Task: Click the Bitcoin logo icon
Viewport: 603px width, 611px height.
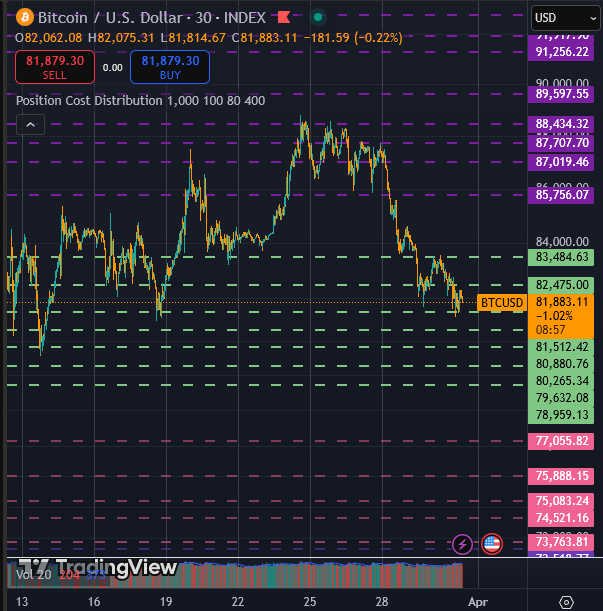Action: 25,18
